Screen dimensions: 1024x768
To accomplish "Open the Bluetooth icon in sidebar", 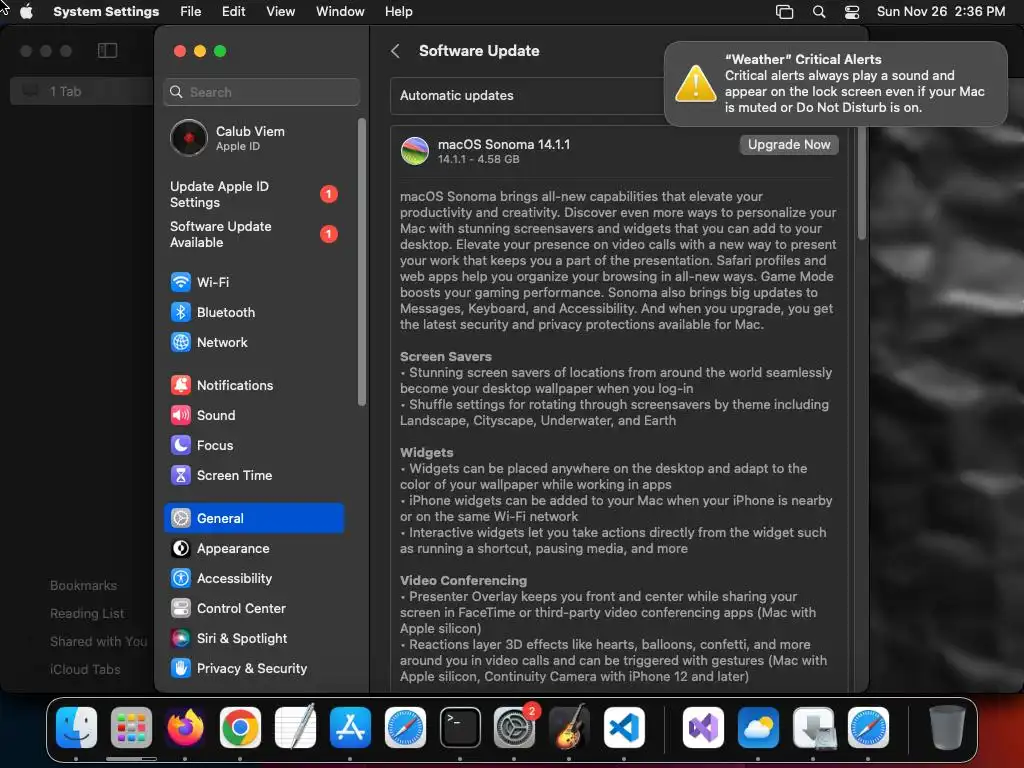I will point(181,312).
